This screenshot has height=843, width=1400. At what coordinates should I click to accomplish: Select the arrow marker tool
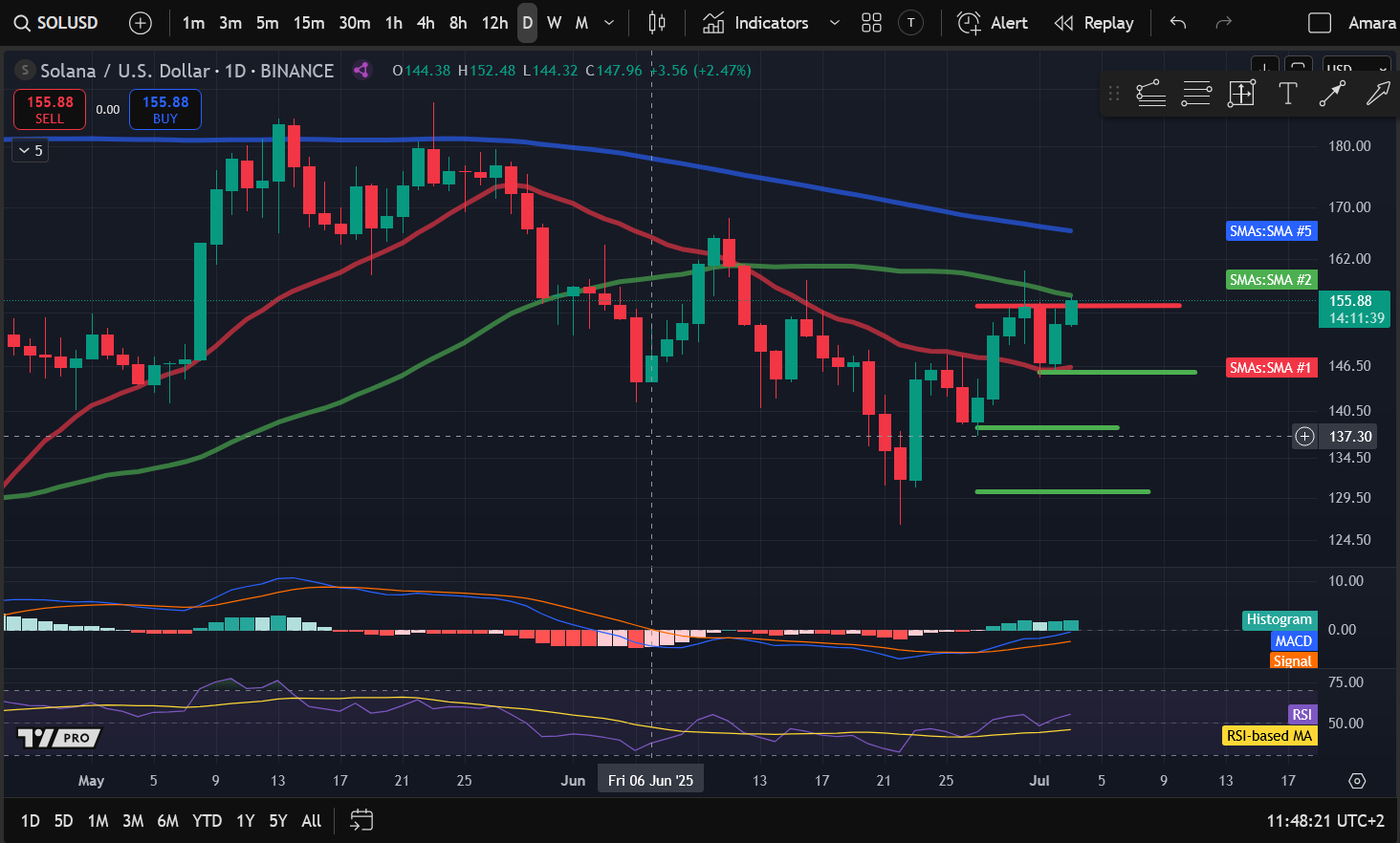pos(1378,94)
